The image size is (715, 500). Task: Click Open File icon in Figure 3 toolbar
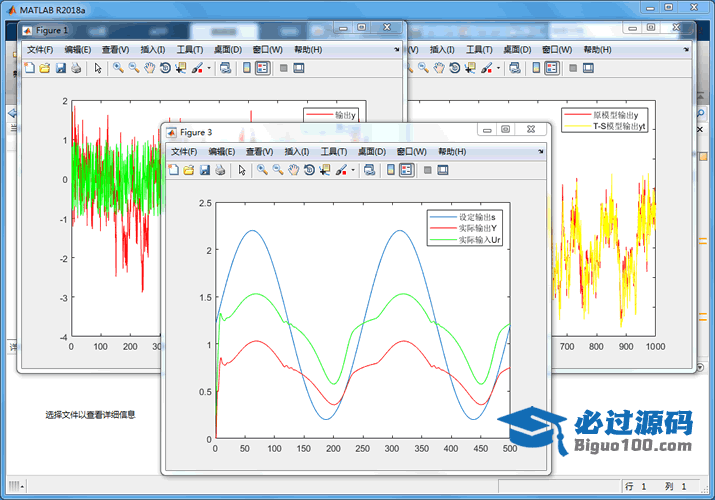189,170
